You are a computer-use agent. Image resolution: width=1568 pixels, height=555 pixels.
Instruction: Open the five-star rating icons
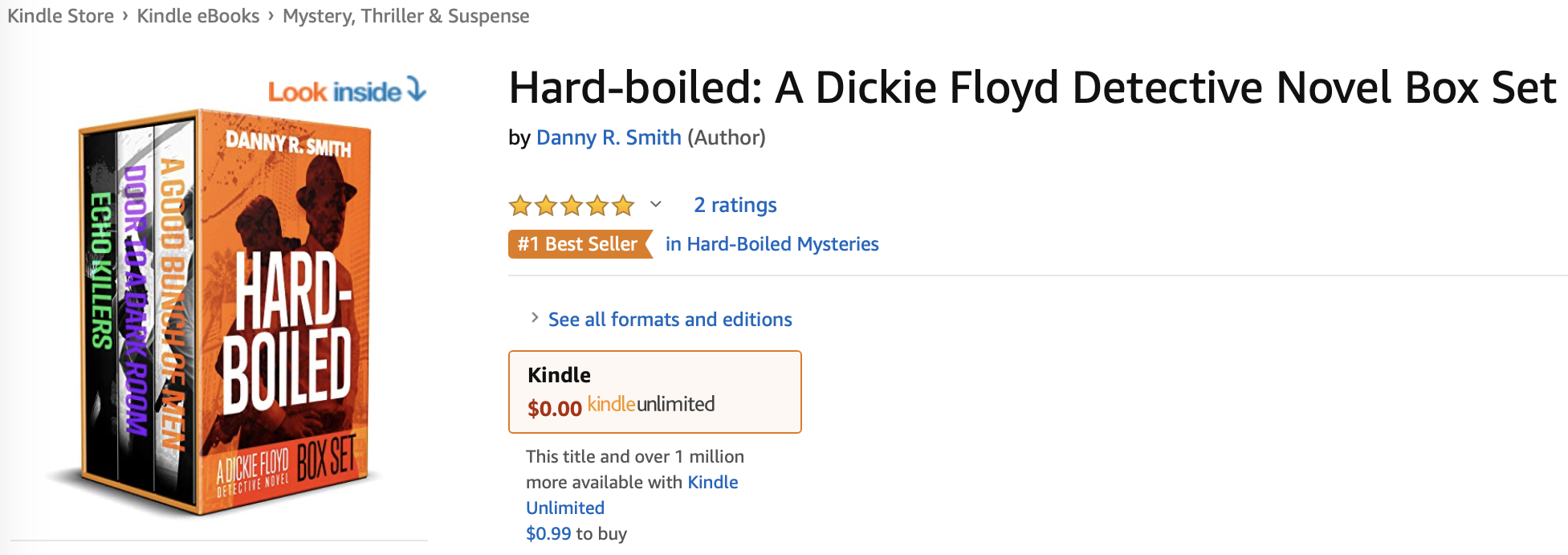tap(572, 206)
